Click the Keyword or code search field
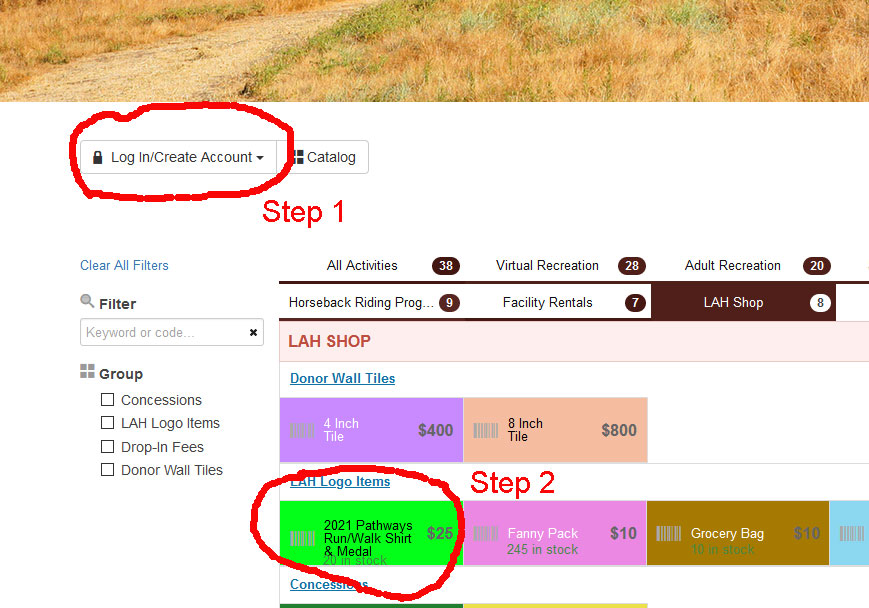Image resolution: width=869 pixels, height=608 pixels. [x=162, y=332]
